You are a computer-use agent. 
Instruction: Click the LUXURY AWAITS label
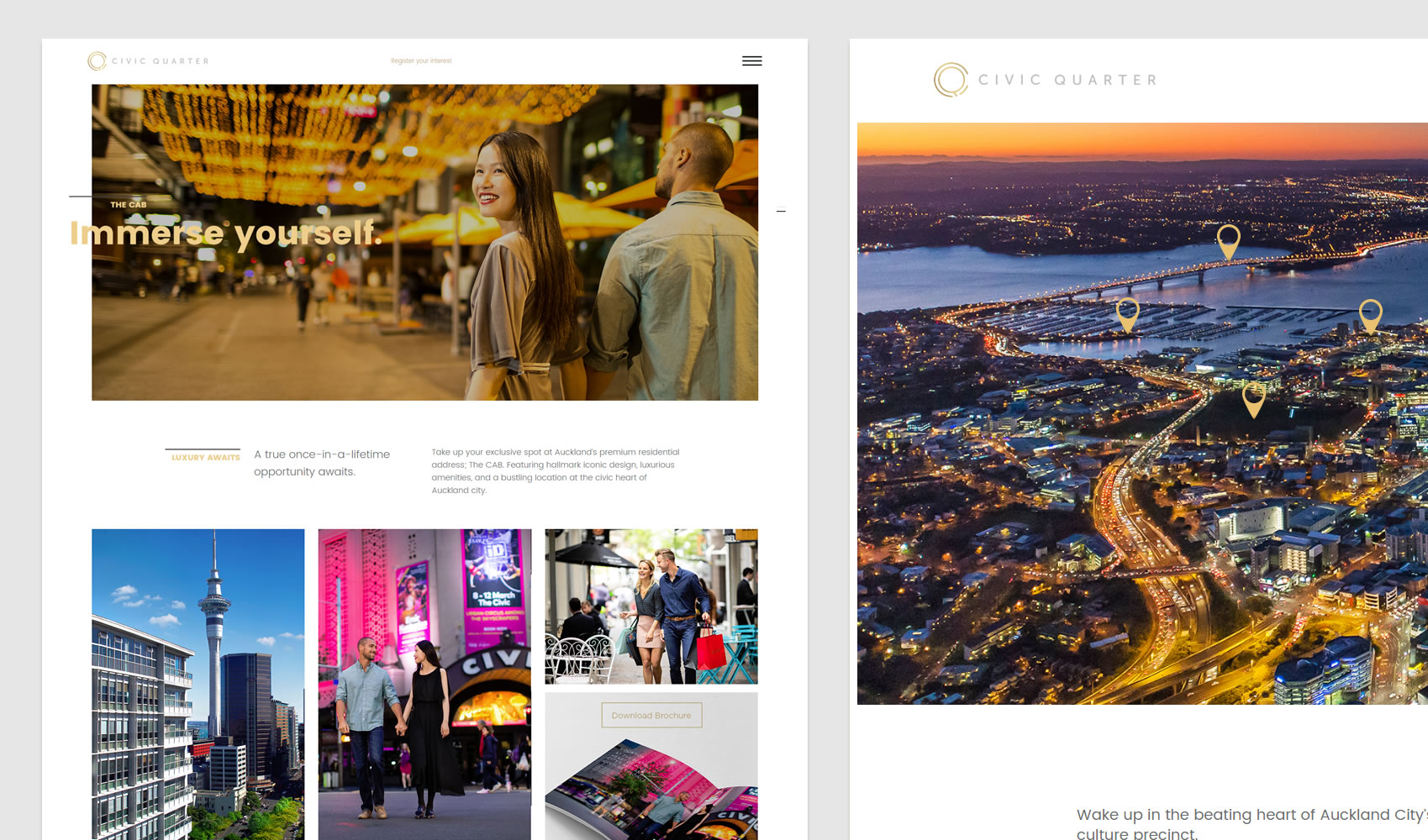pos(205,457)
